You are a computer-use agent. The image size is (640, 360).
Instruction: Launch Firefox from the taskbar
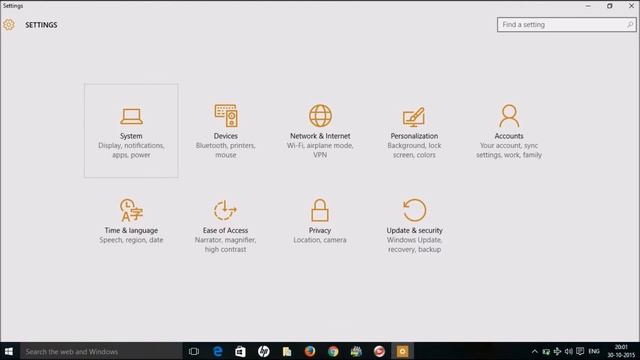pyautogui.click(x=310, y=351)
